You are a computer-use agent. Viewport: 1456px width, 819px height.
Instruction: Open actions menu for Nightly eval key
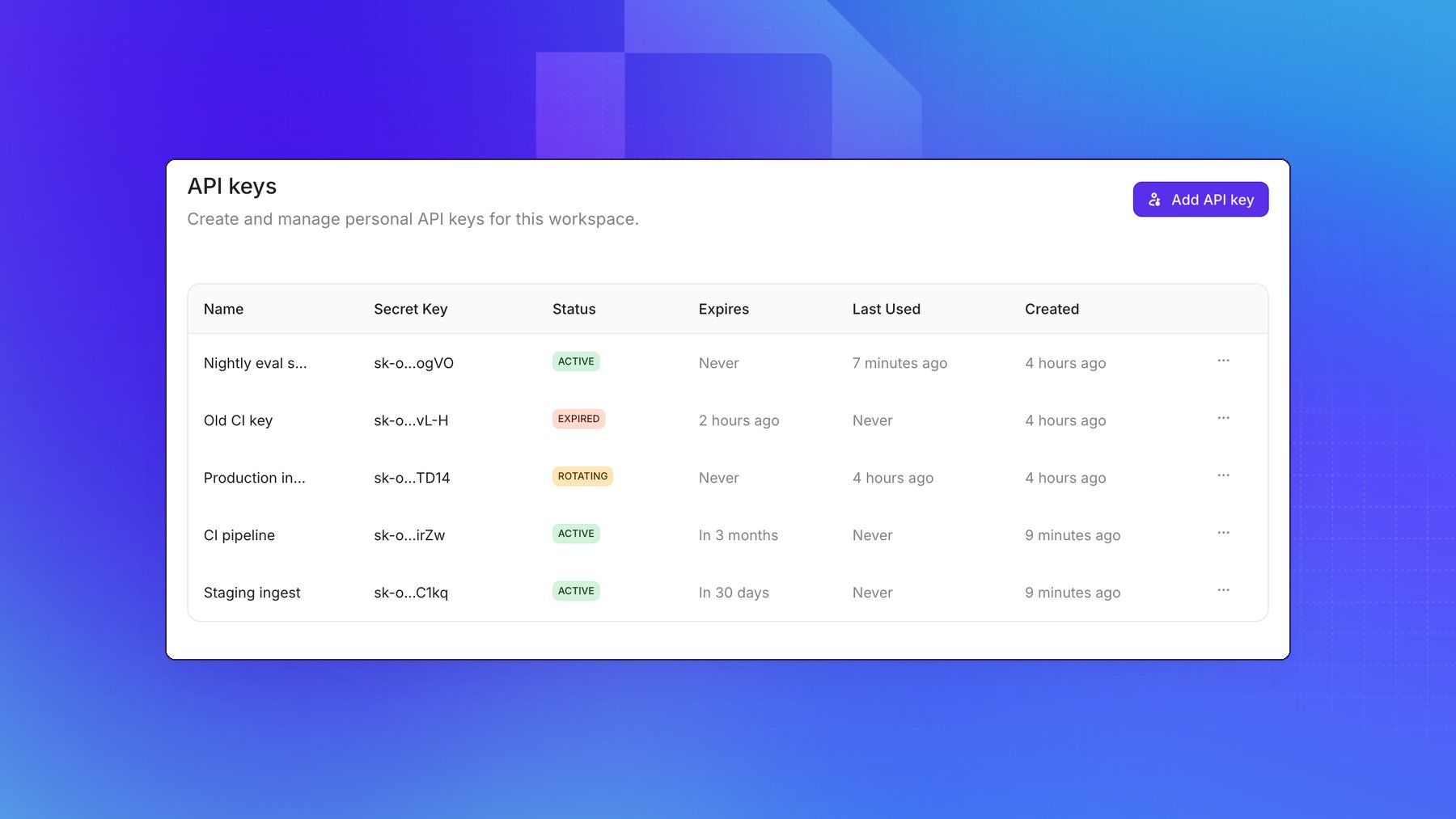coord(1223,361)
